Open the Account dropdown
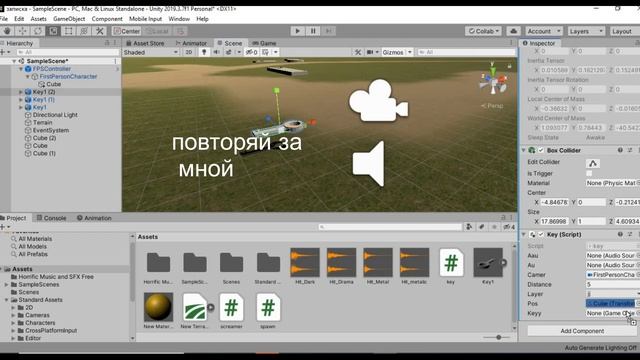Image resolution: width=640 pixels, height=360 pixels. [x=544, y=31]
